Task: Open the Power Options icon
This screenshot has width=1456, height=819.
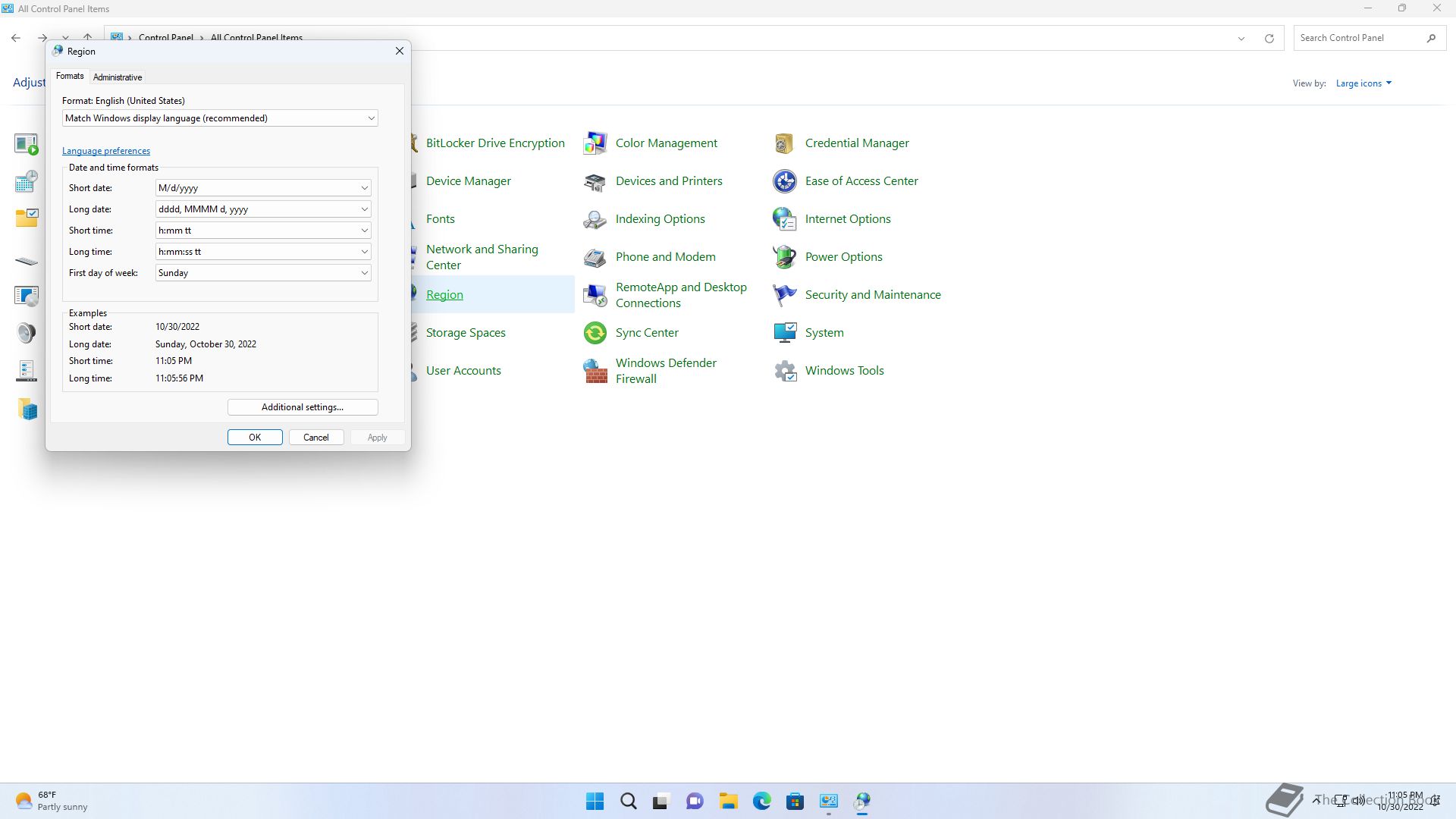Action: pyautogui.click(x=785, y=257)
